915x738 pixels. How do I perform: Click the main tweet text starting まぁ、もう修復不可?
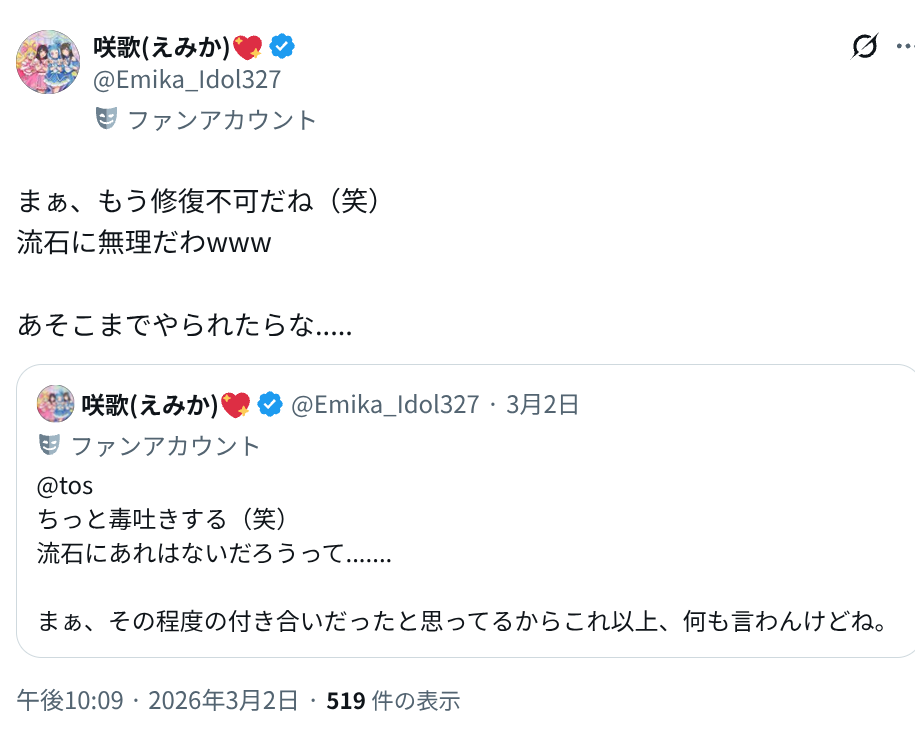(x=200, y=201)
